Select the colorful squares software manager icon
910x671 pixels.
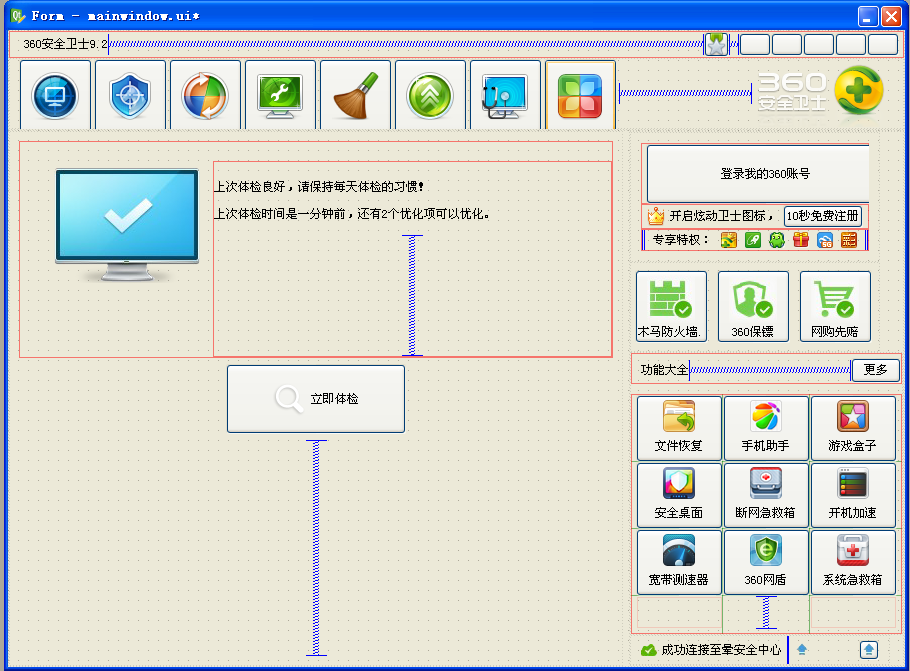[x=580, y=95]
